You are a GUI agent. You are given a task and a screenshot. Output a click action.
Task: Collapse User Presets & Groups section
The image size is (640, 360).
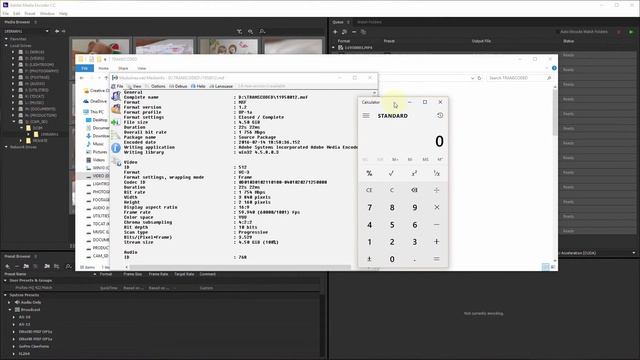[5, 281]
